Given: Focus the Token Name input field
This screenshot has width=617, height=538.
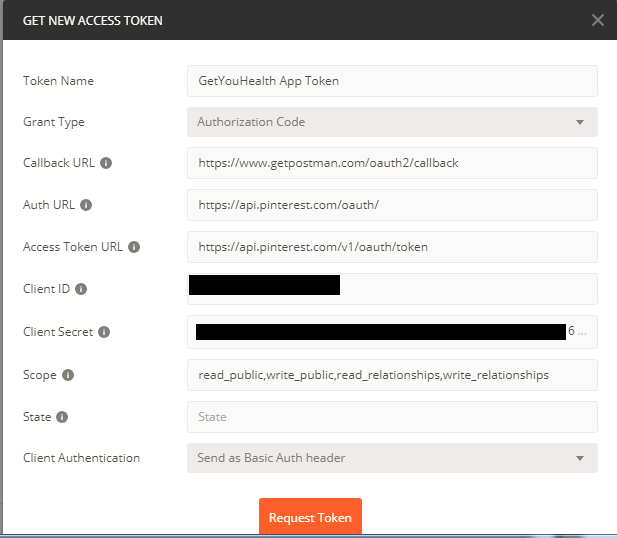Looking at the screenshot, I should pos(392,81).
